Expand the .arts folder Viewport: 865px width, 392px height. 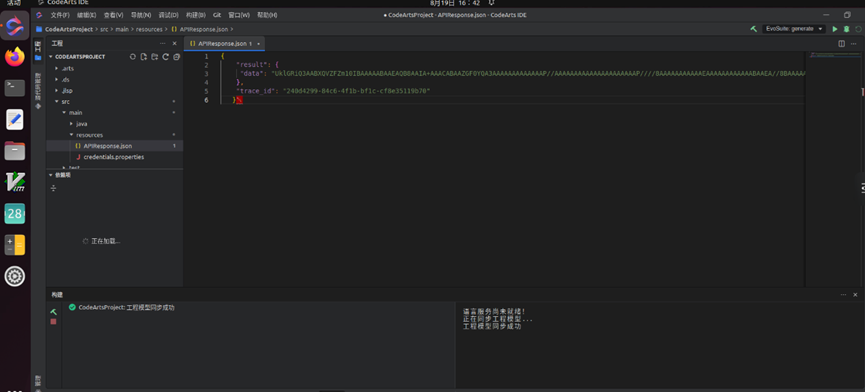[x=57, y=68]
